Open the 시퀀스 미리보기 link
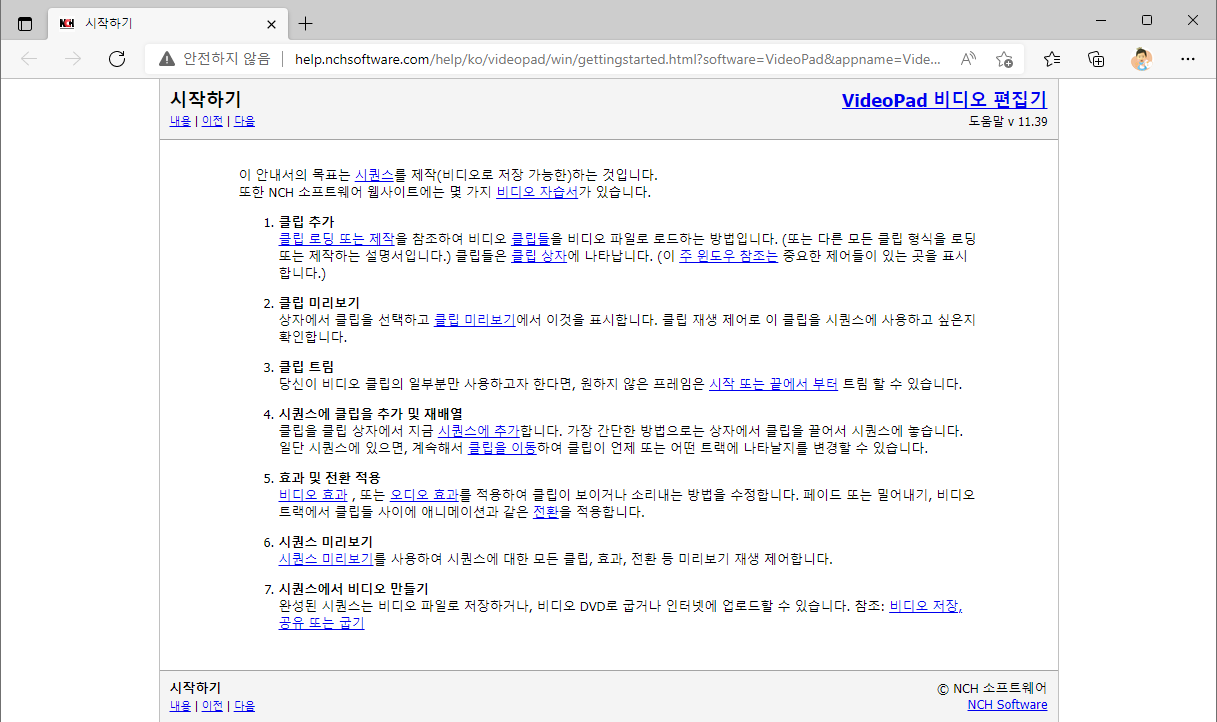 326,559
